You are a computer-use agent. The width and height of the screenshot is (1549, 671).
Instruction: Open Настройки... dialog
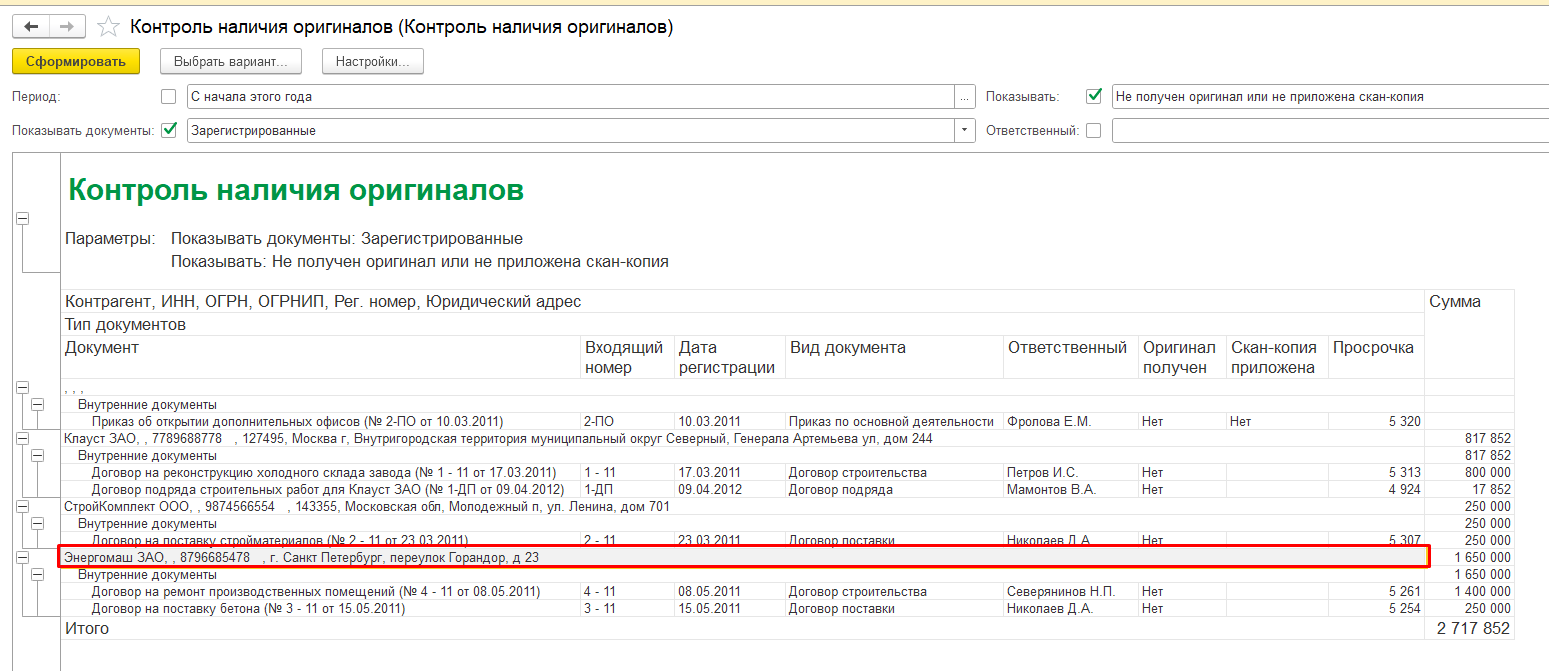(373, 61)
